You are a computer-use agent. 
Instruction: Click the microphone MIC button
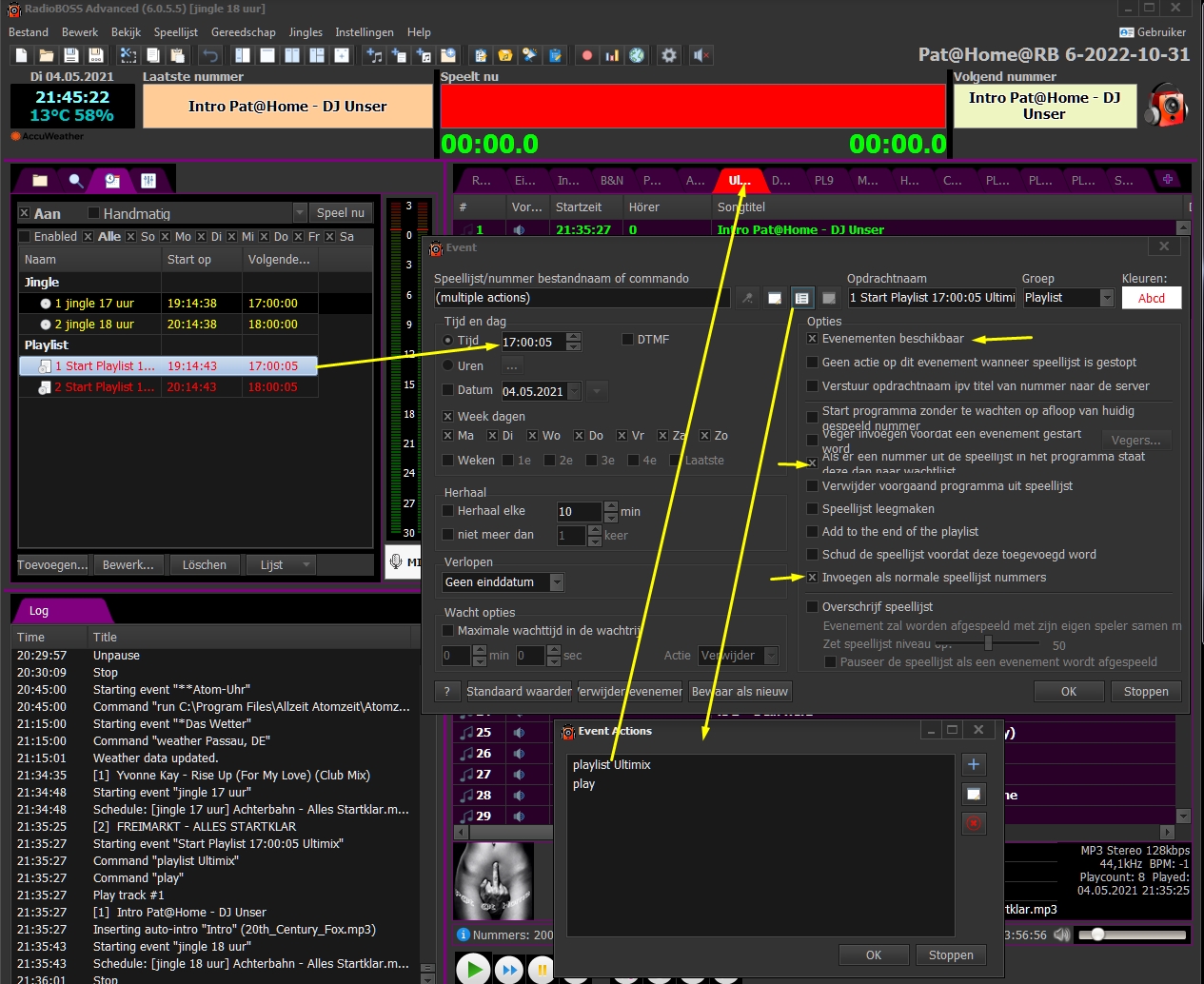[x=404, y=561]
